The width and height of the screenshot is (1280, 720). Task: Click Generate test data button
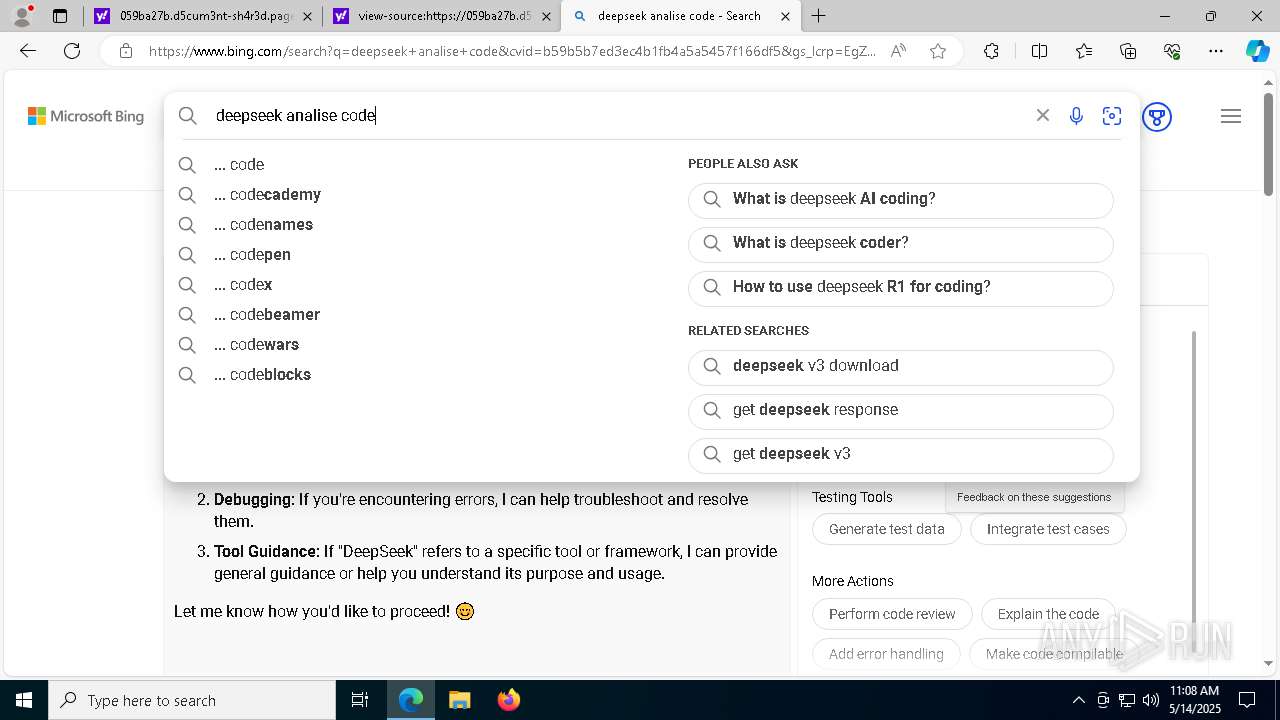pyautogui.click(x=887, y=529)
